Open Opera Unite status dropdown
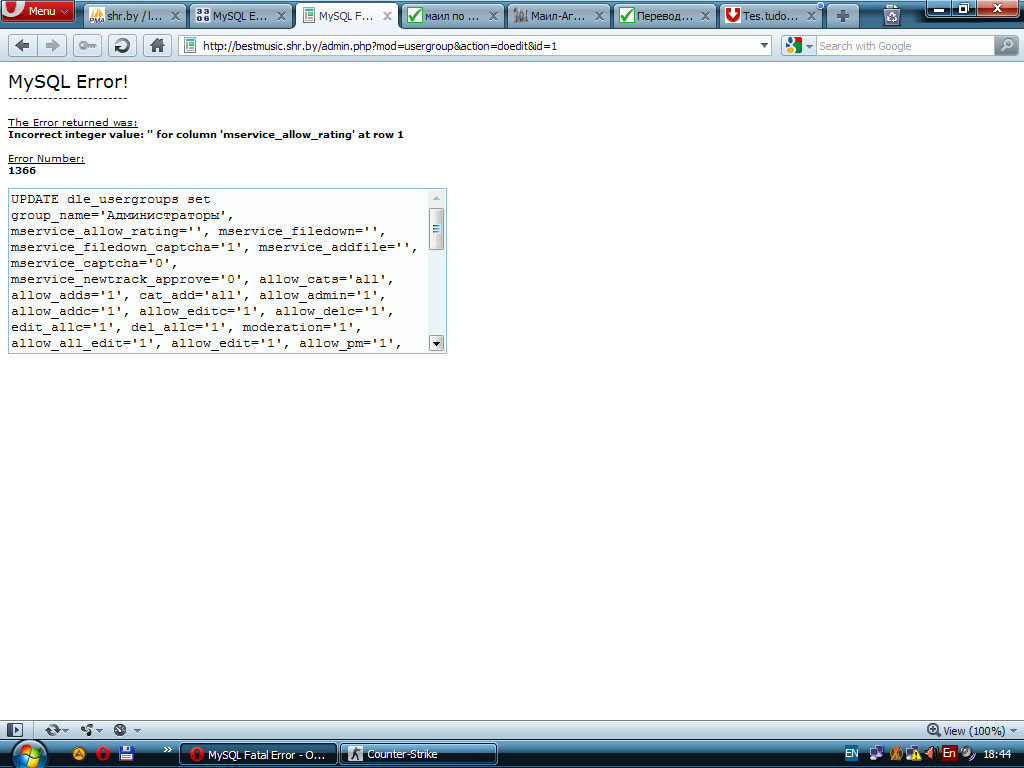The image size is (1024, 768). [92, 731]
